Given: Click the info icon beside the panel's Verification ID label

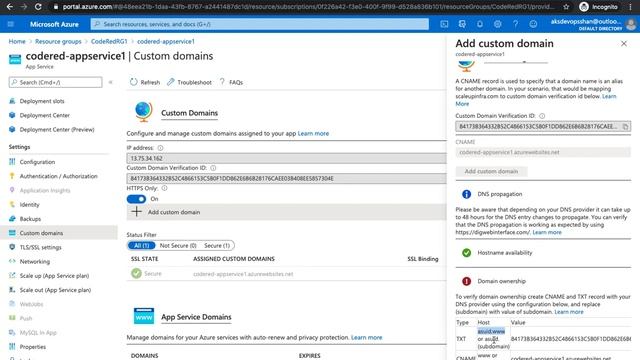Looking at the screenshot, I should [542, 116].
